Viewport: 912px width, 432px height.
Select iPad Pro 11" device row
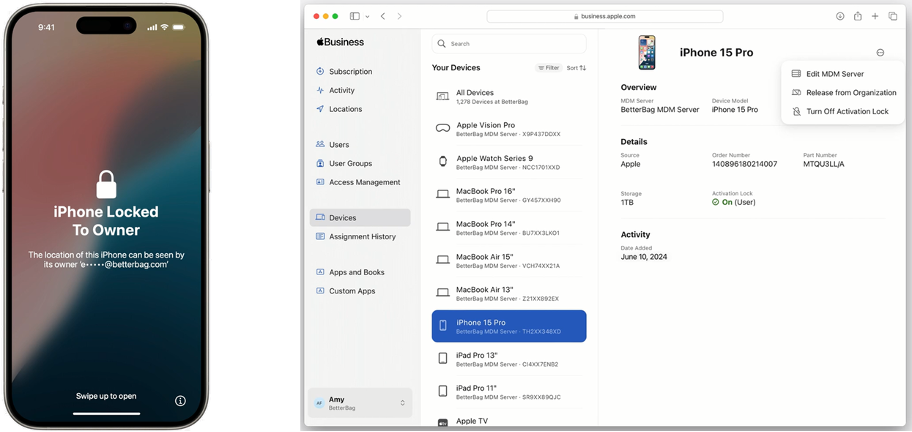[509, 392]
